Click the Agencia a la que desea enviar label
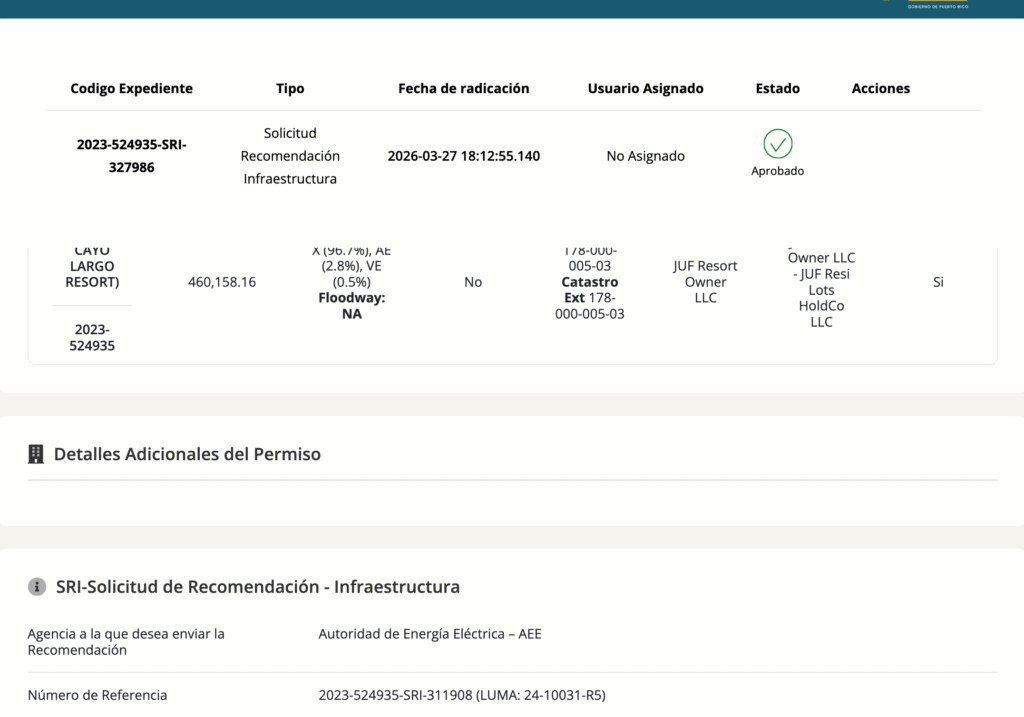 (x=125, y=641)
